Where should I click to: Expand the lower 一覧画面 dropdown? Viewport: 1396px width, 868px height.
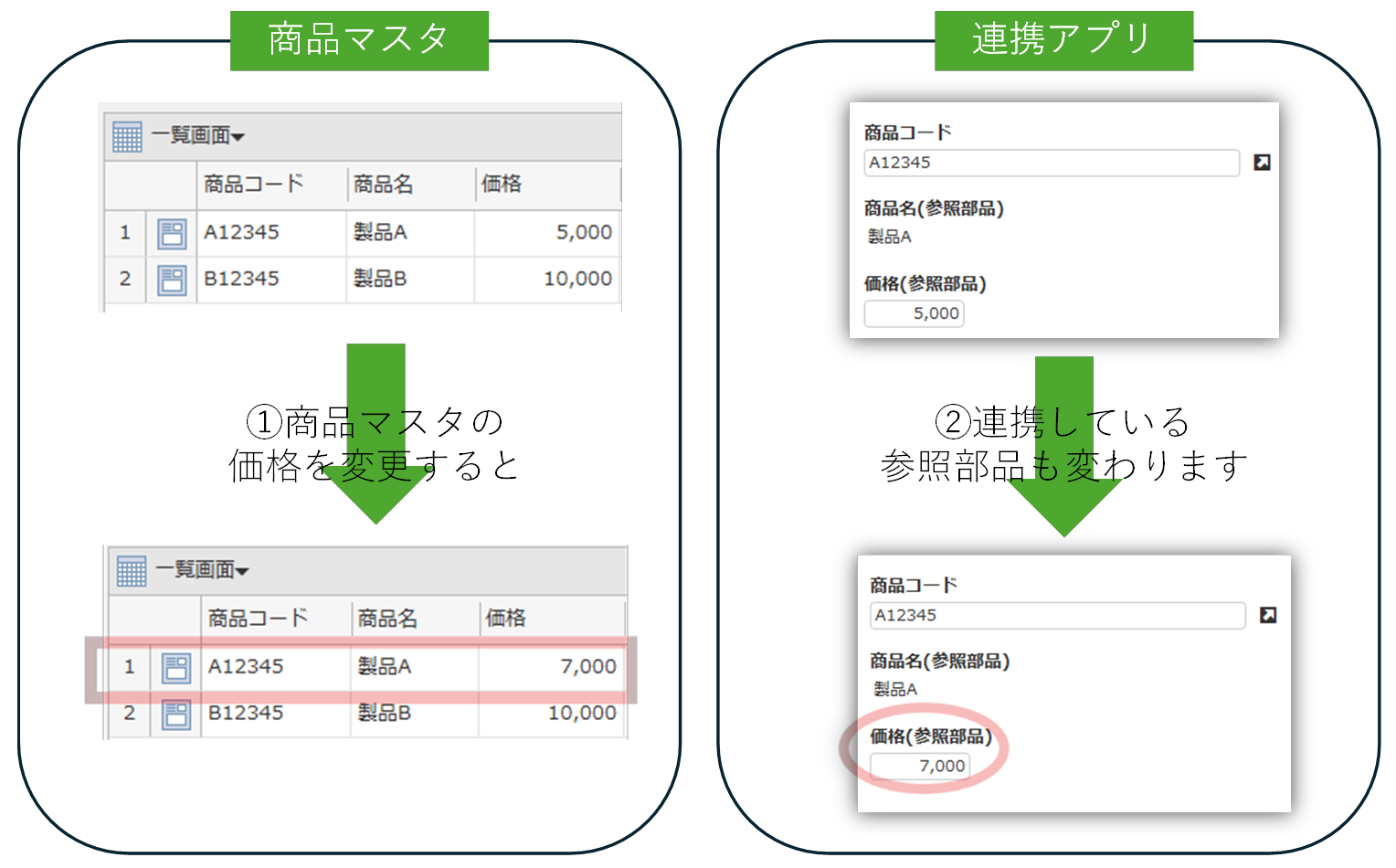(x=203, y=570)
